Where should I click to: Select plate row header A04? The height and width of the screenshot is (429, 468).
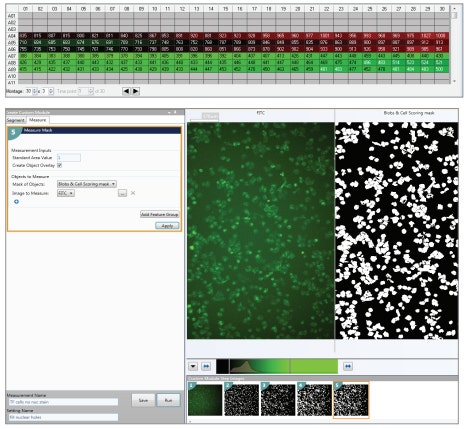tap(12, 36)
